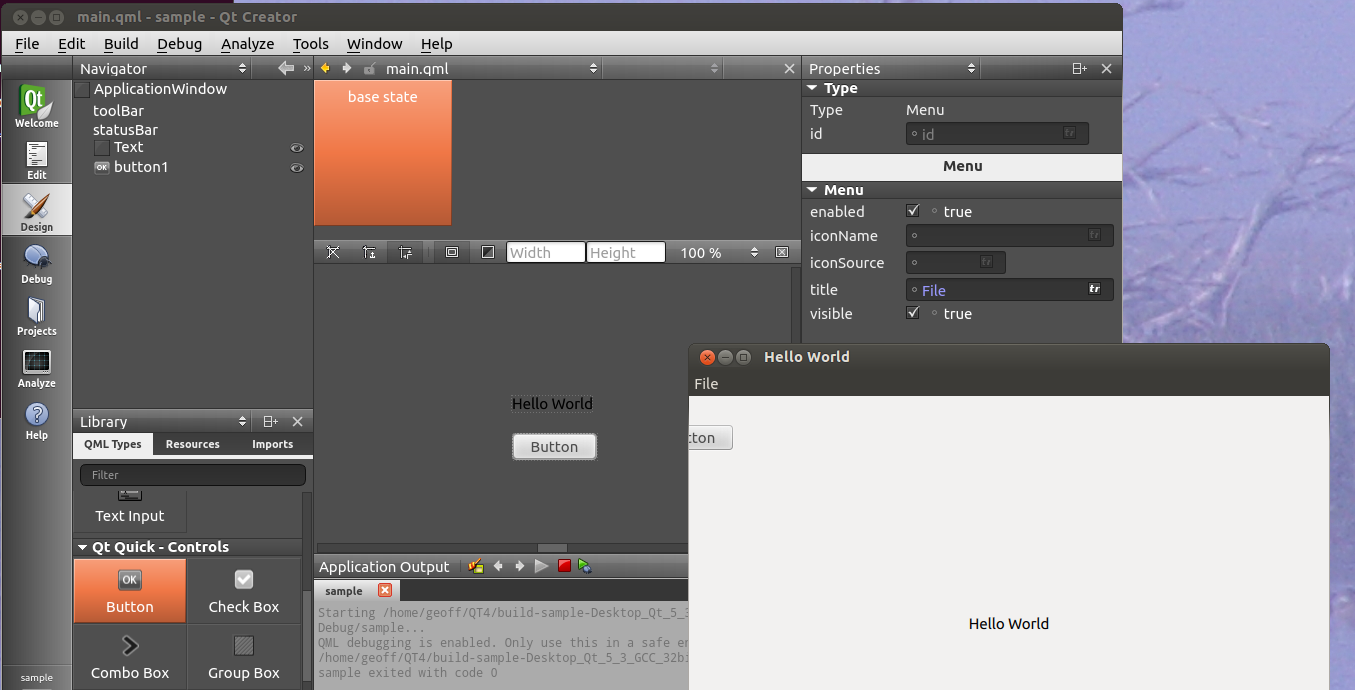
Task: Open the File menu in Hello World window
Action: (x=706, y=384)
